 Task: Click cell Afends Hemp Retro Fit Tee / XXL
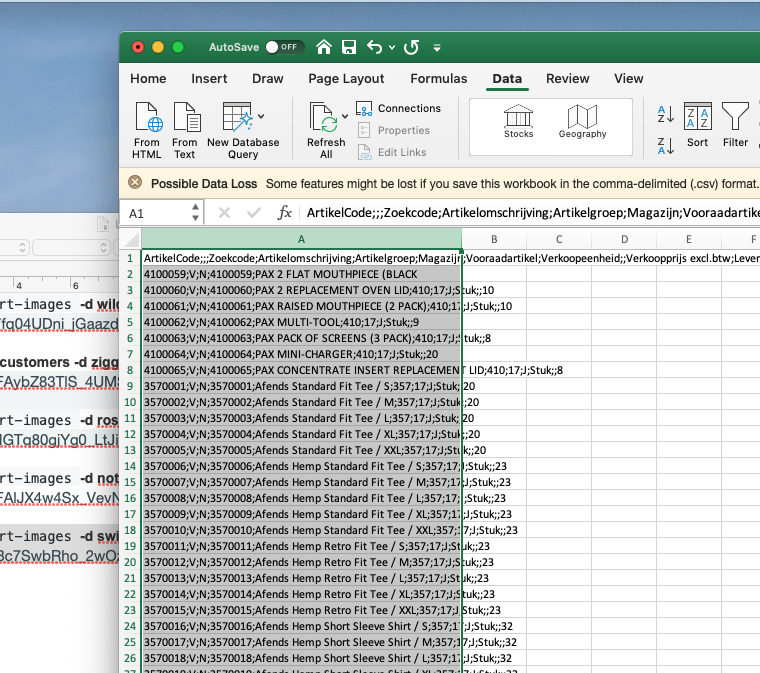pyautogui.click(x=301, y=610)
